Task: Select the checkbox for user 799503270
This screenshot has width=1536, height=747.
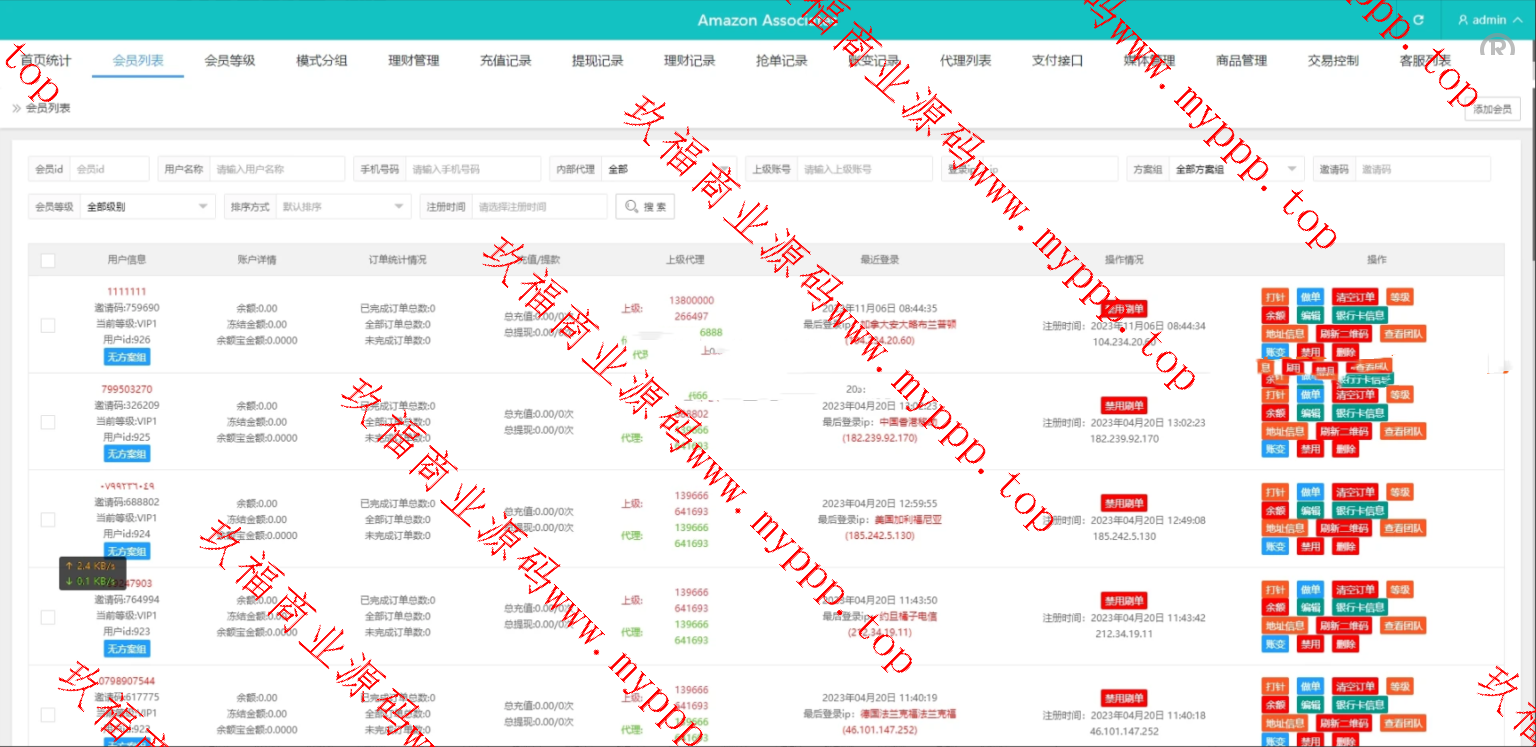Action: [x=48, y=422]
